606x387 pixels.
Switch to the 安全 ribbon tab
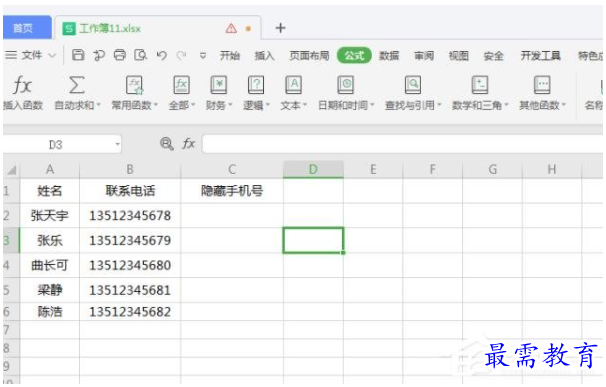pyautogui.click(x=494, y=56)
